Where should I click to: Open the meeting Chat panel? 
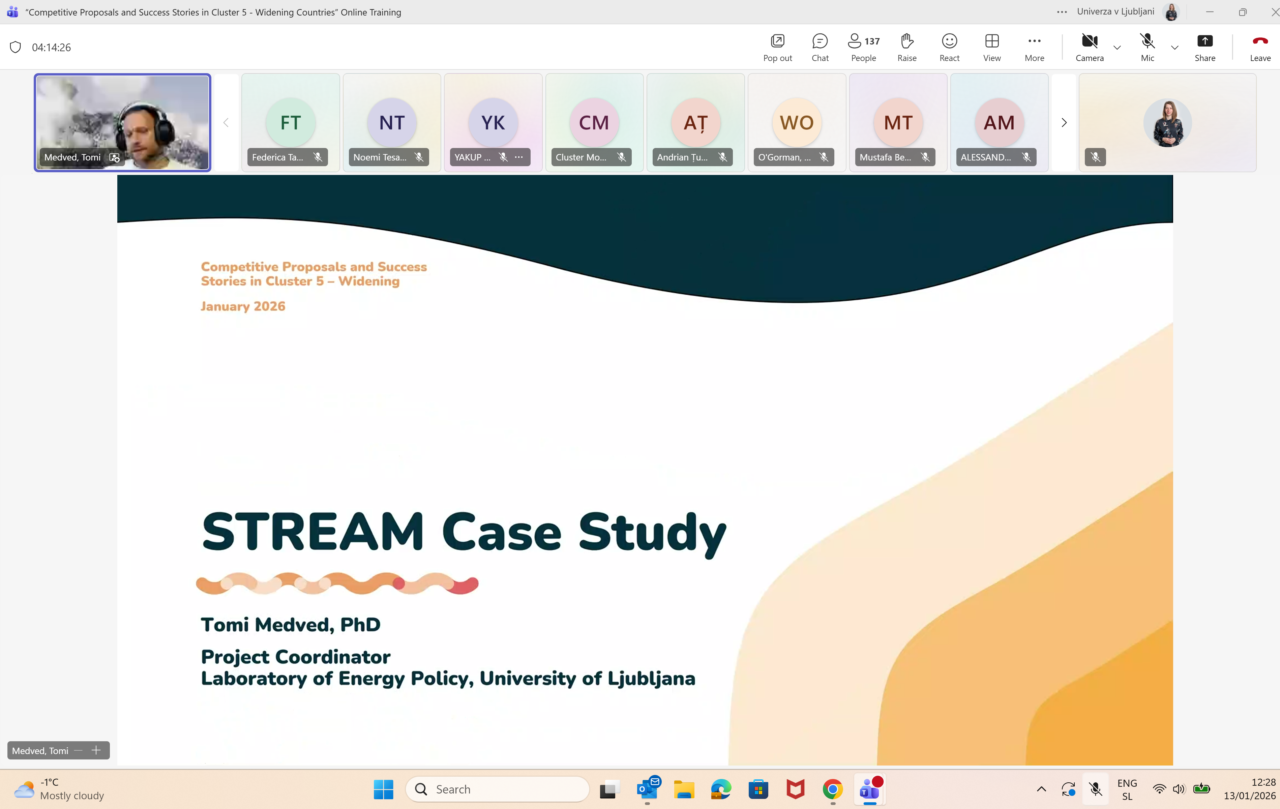[820, 46]
